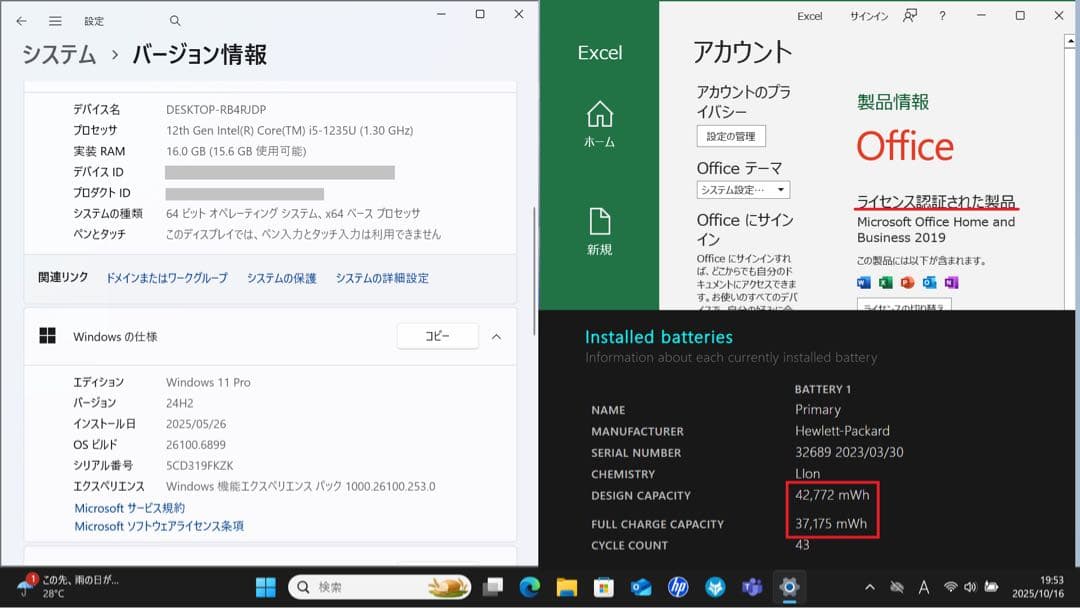Navigate to システム via the breadcrumb
The image size is (1080, 608).
[x=57, y=57]
